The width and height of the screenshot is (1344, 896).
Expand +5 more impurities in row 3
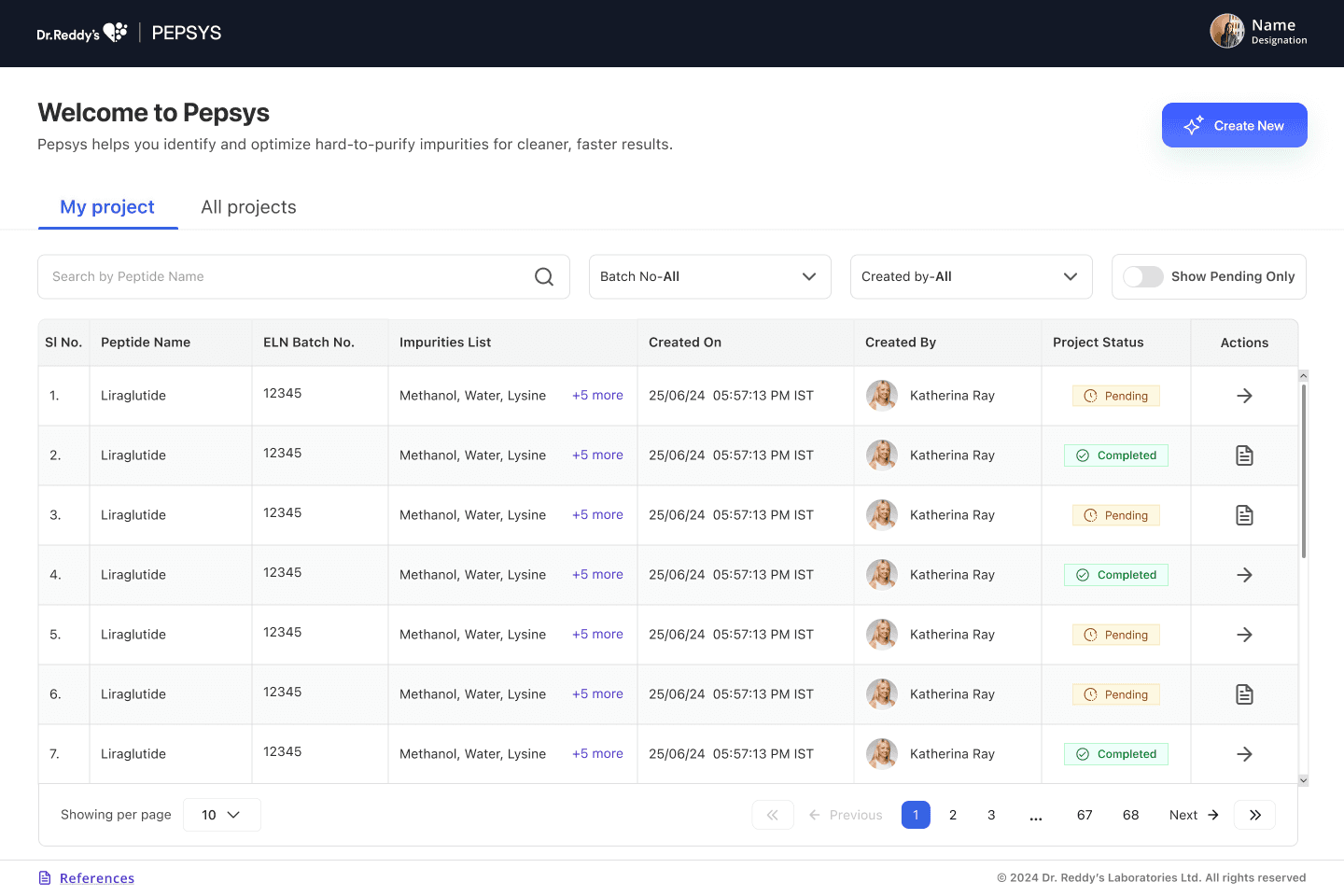[x=597, y=515]
